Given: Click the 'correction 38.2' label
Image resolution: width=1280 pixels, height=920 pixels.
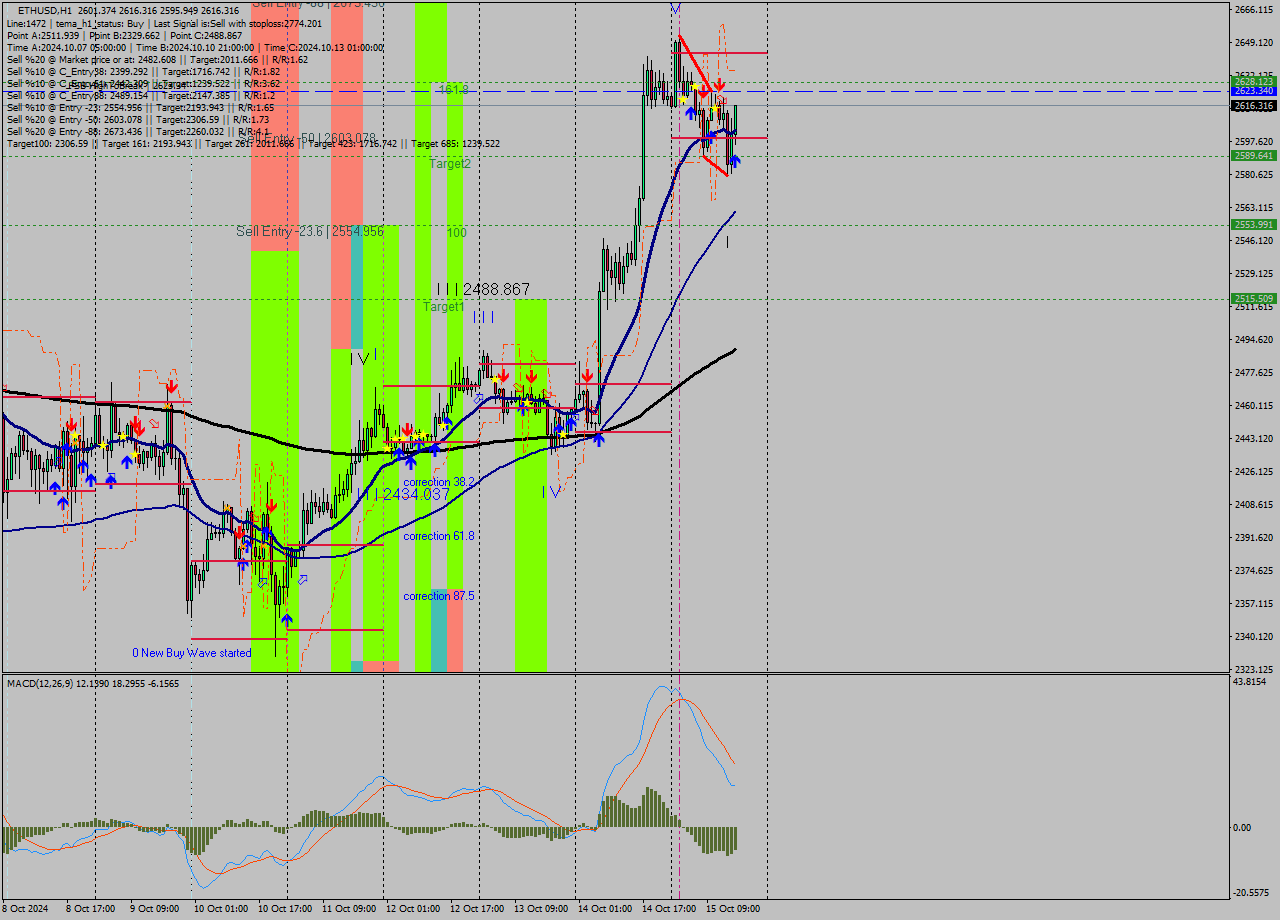Looking at the screenshot, I should (x=439, y=482).
